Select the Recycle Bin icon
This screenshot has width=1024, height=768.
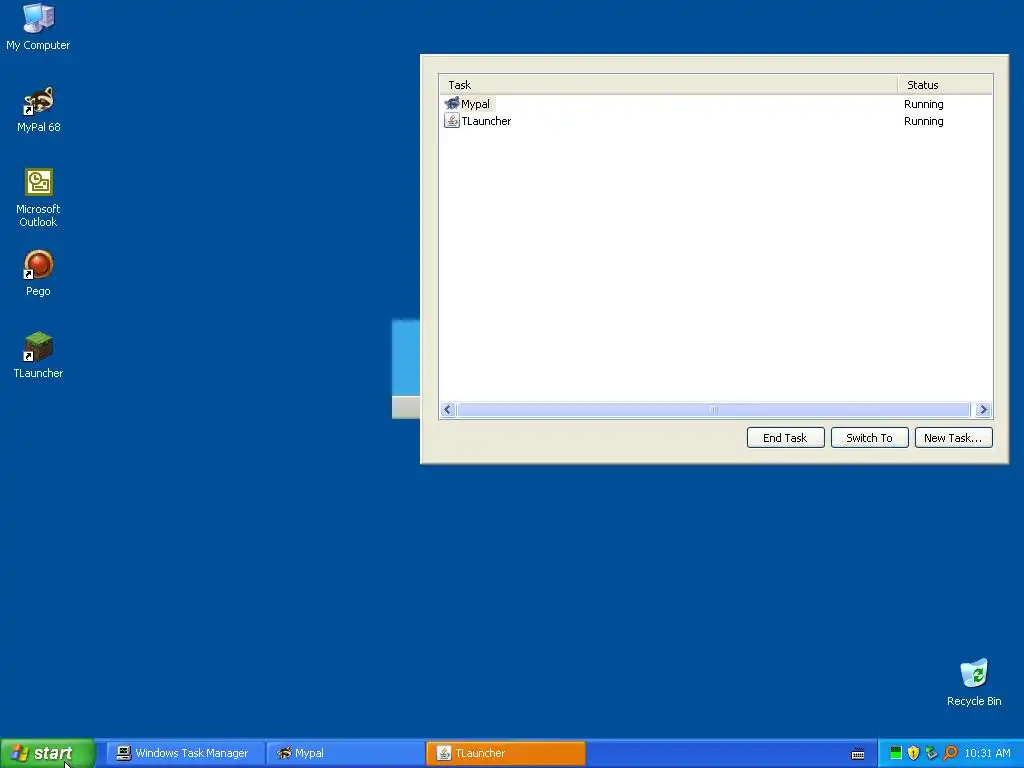(974, 683)
